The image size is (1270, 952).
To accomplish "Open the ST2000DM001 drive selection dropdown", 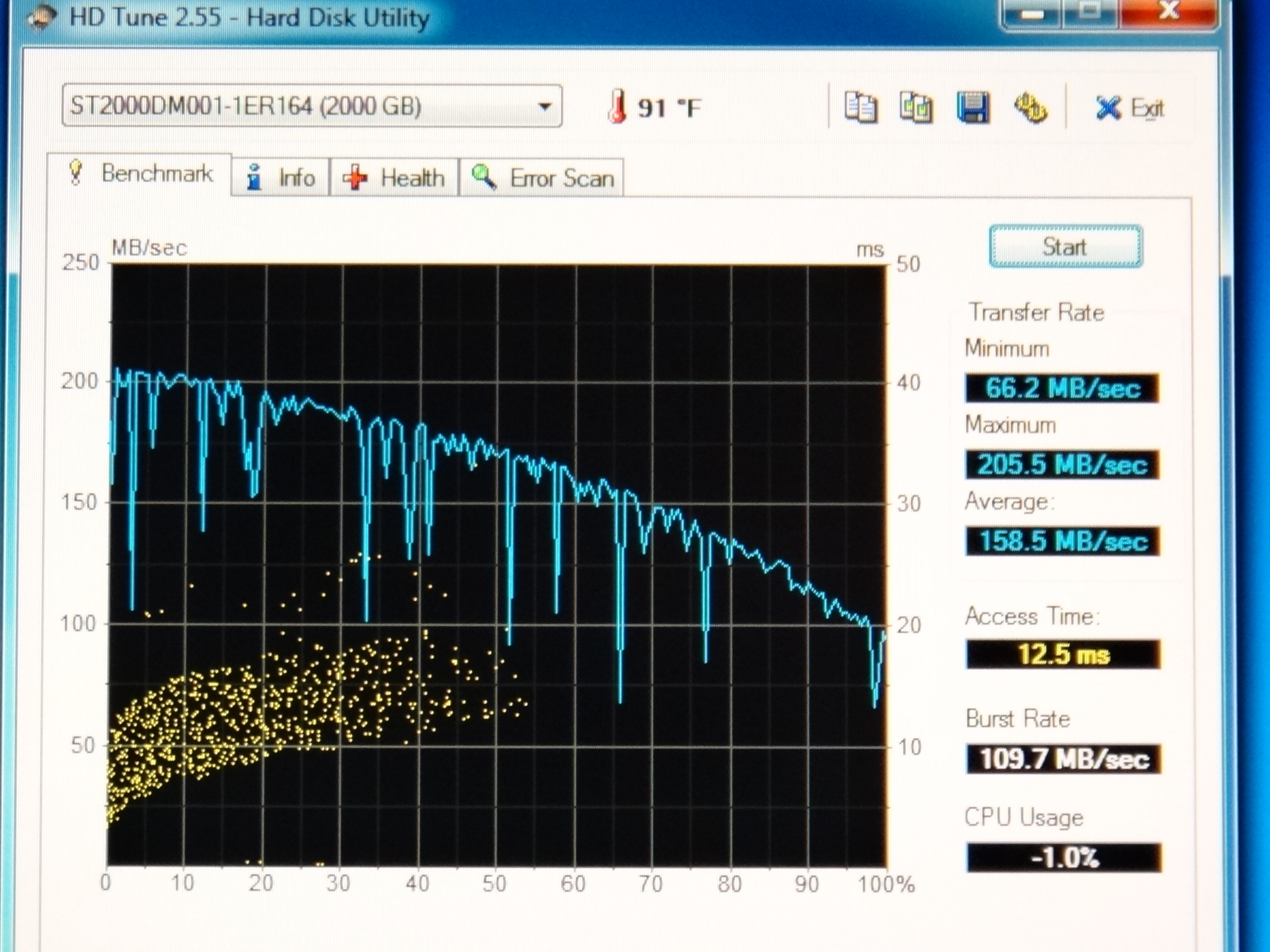I will click(x=312, y=106).
